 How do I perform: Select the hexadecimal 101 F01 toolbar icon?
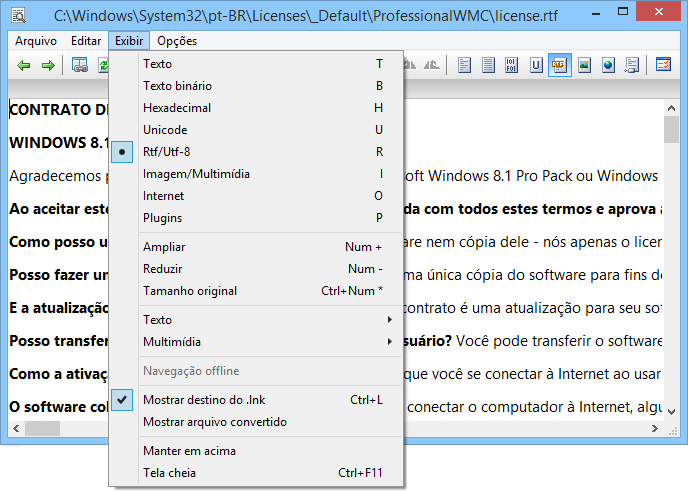click(x=512, y=65)
